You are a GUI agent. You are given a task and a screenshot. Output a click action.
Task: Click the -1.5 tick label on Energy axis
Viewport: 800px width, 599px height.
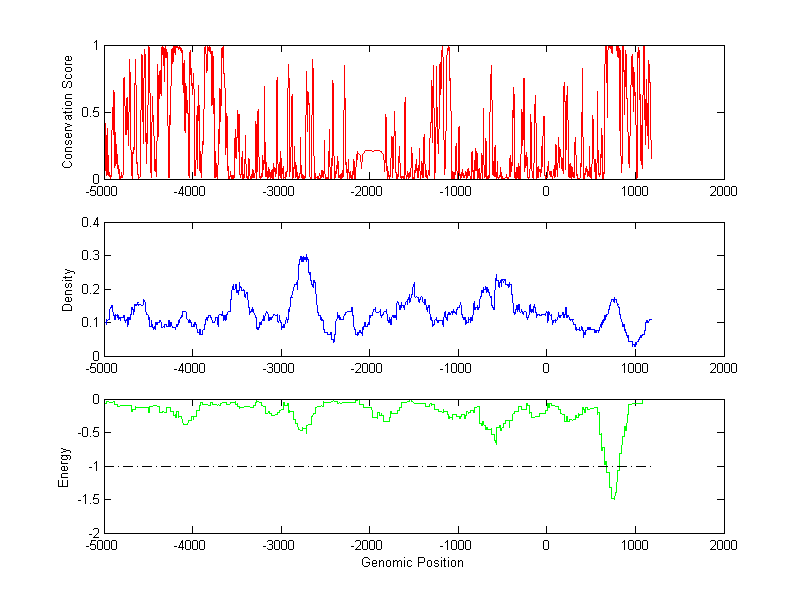87,500
